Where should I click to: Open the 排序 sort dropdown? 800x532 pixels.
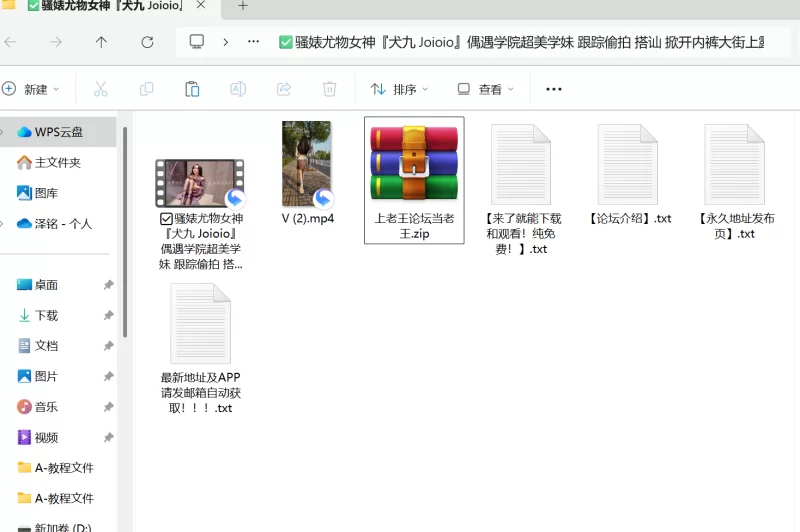[399, 89]
